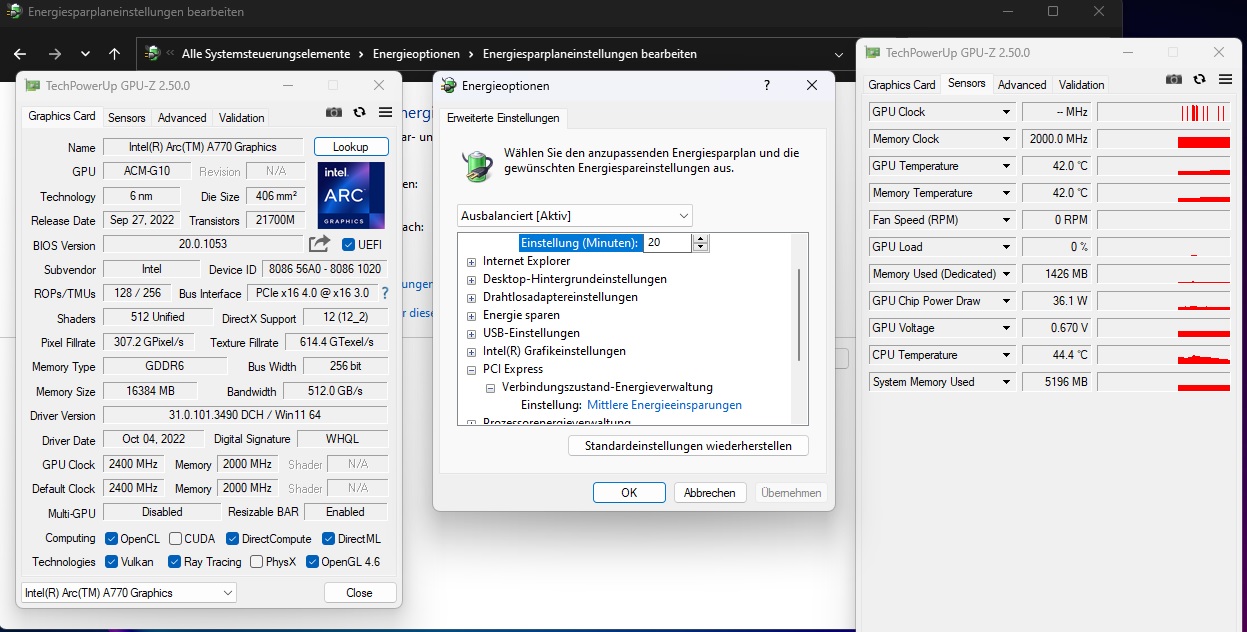Open the GPU Chip Power Draw dropdown
The height and width of the screenshot is (632, 1247).
click(1007, 301)
